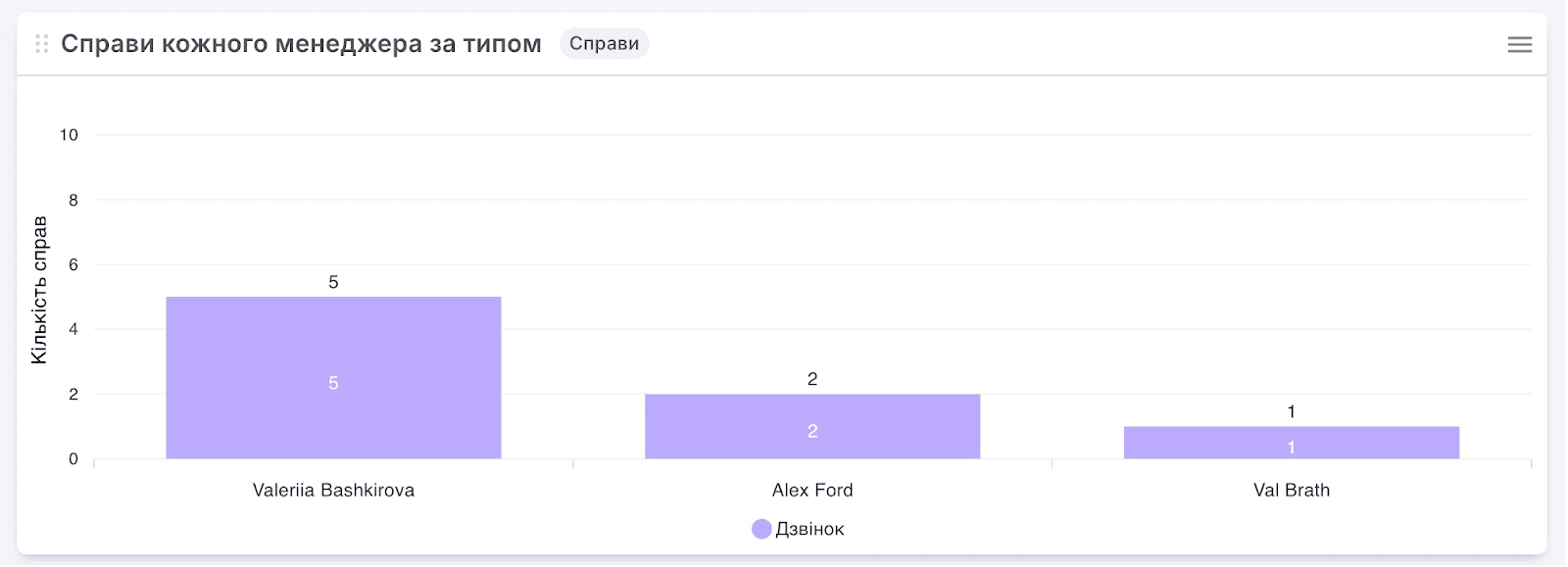Click the circular Дзвінок series marker
This screenshot has height=567, width=1568.
pos(760,528)
